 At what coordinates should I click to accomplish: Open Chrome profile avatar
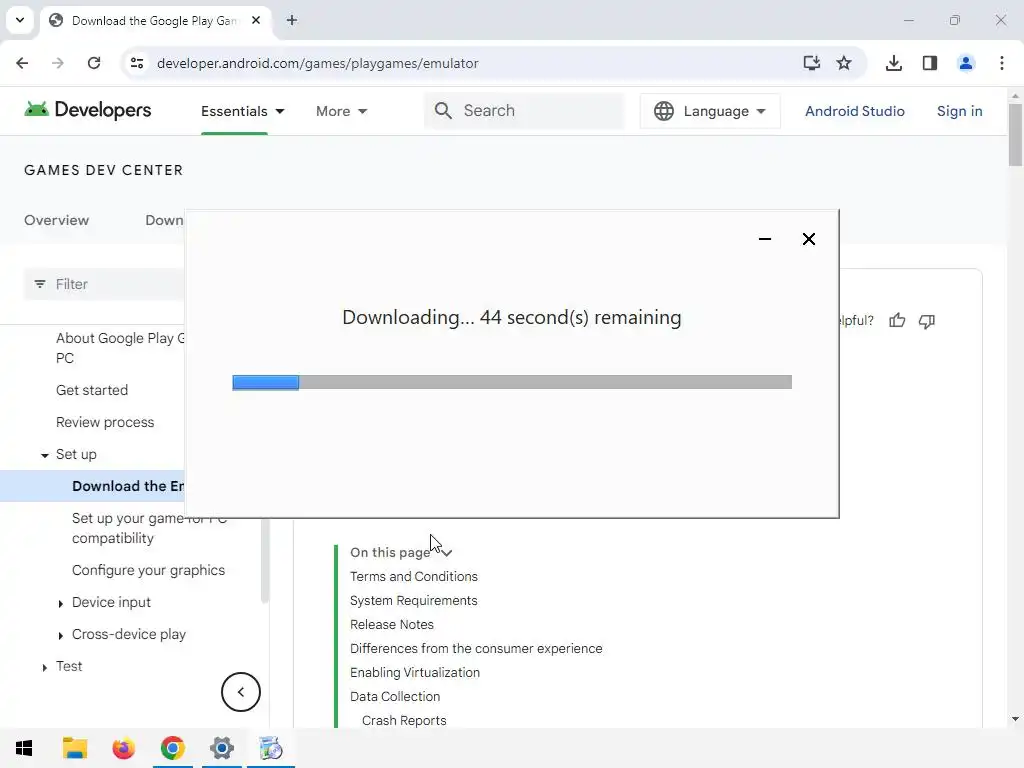(x=965, y=63)
